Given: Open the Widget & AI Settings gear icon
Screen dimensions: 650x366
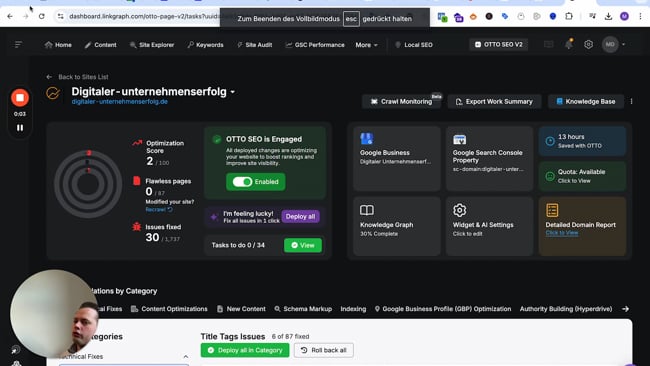Looking at the screenshot, I should [x=459, y=210].
